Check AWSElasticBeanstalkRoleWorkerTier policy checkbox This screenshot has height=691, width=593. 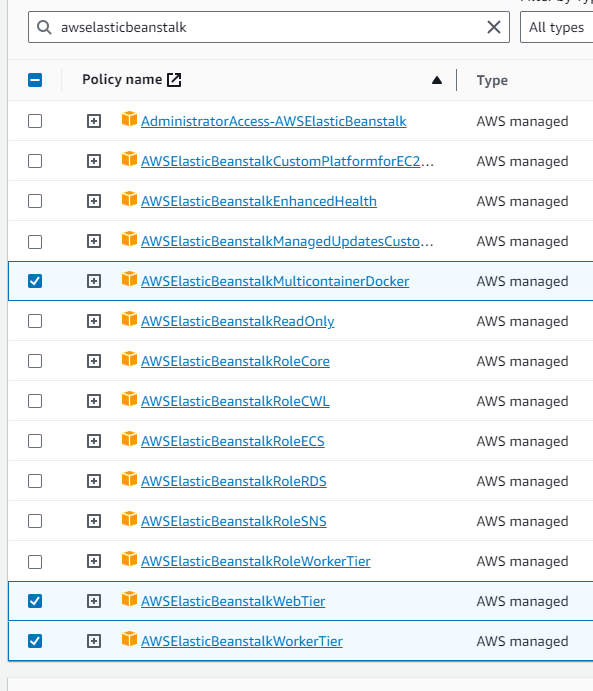coord(35,561)
